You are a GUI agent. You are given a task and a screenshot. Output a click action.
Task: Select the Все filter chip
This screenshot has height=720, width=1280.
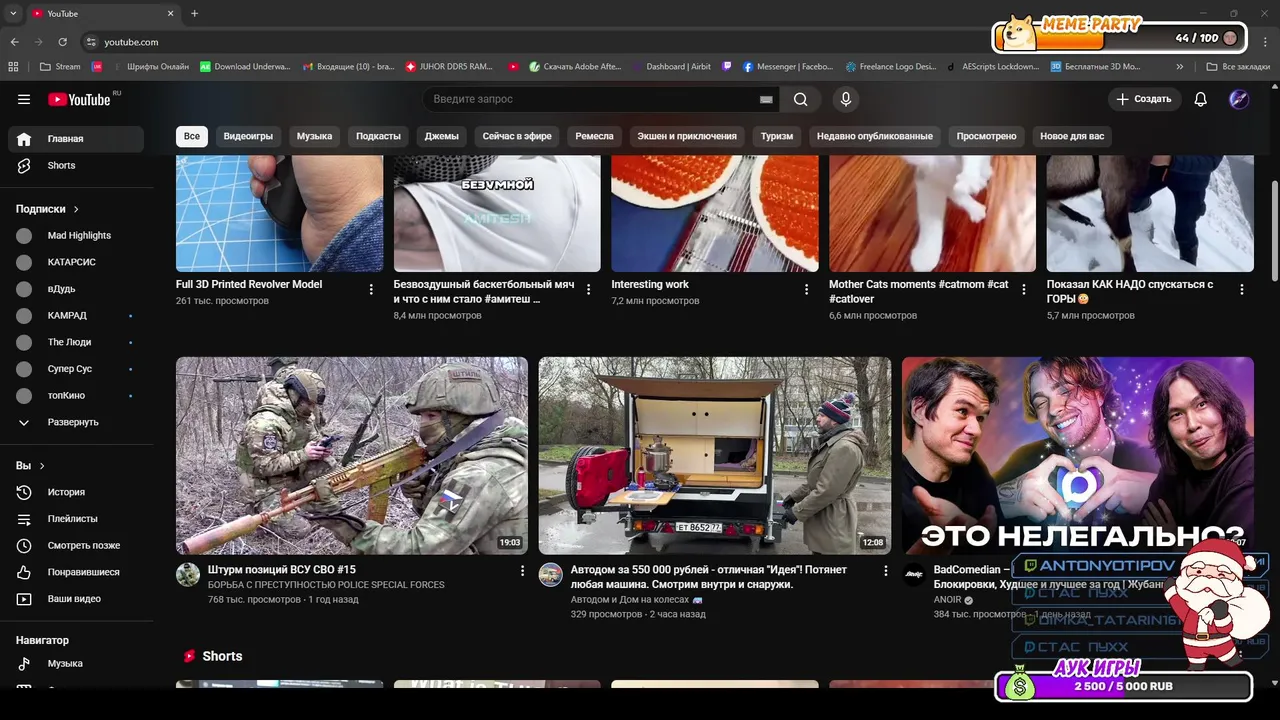(x=192, y=136)
